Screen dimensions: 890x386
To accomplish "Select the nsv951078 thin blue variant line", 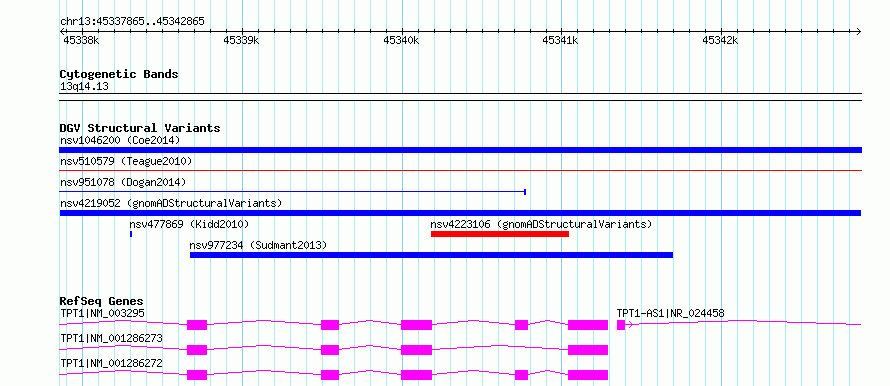I will [292, 192].
